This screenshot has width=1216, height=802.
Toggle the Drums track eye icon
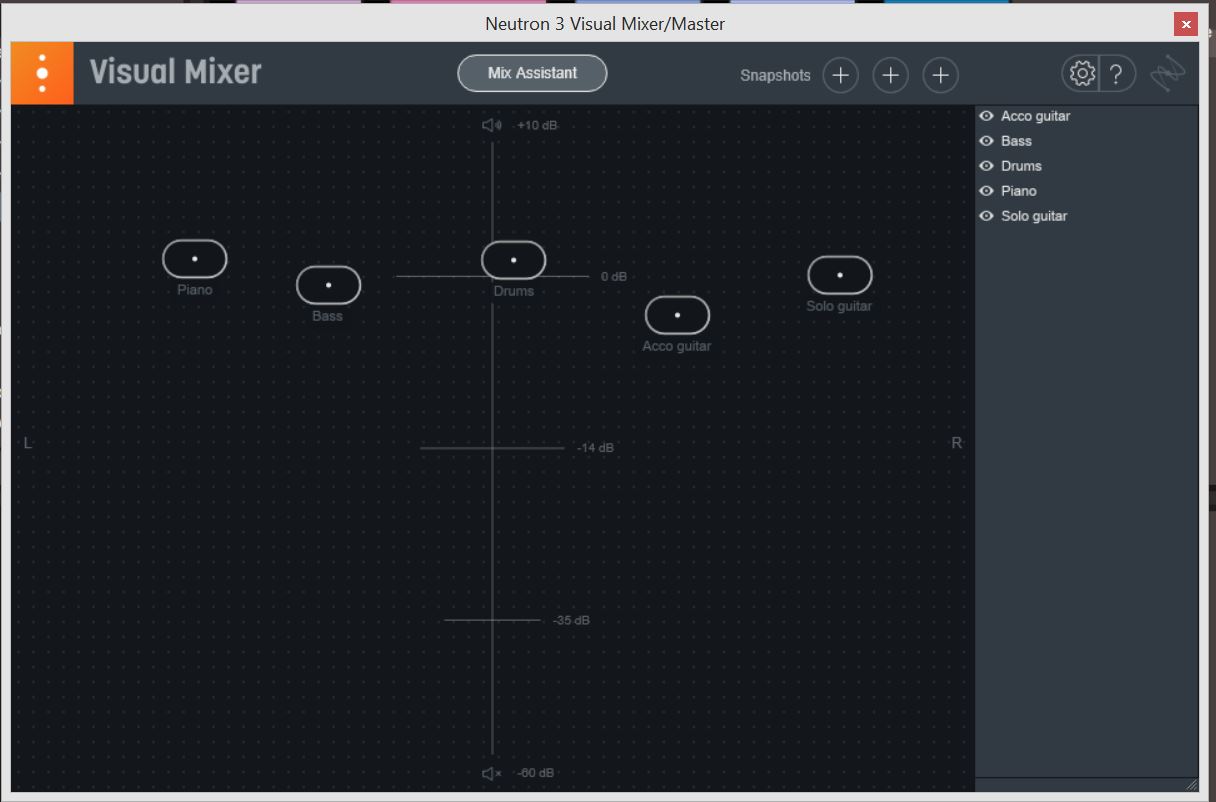(x=986, y=166)
